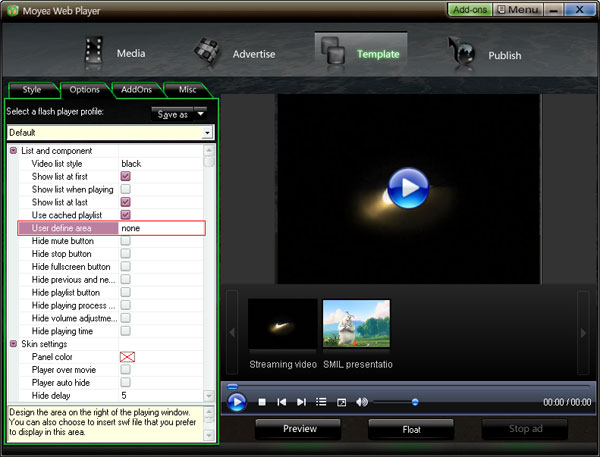Switch to the Misc tab
Viewport: 600px width, 457px height.
pos(188,90)
